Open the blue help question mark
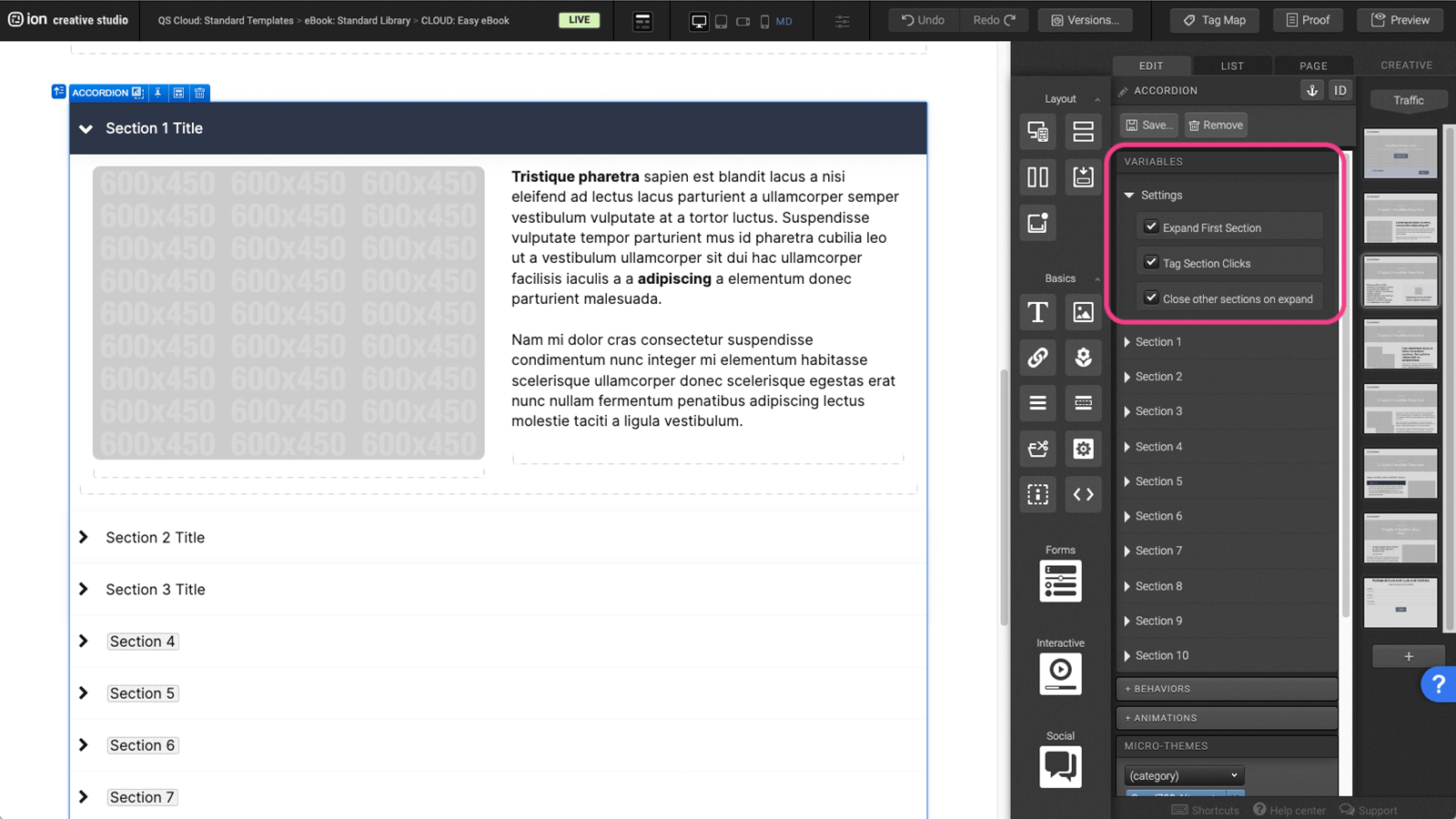Image resolution: width=1456 pixels, height=819 pixels. [x=1438, y=684]
